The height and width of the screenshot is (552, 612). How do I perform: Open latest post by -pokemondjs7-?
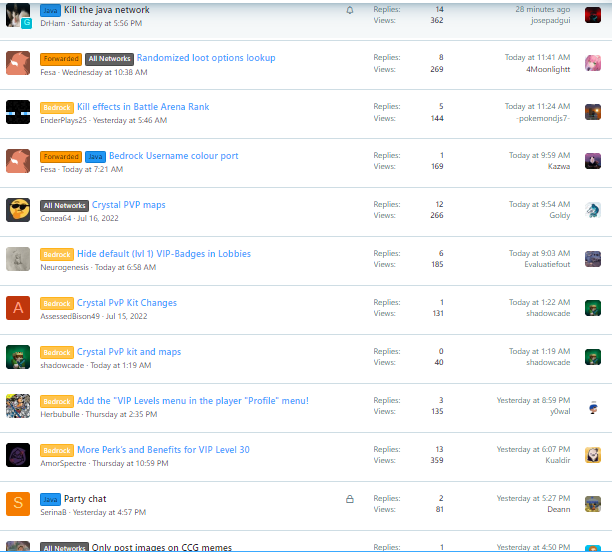pos(537,106)
